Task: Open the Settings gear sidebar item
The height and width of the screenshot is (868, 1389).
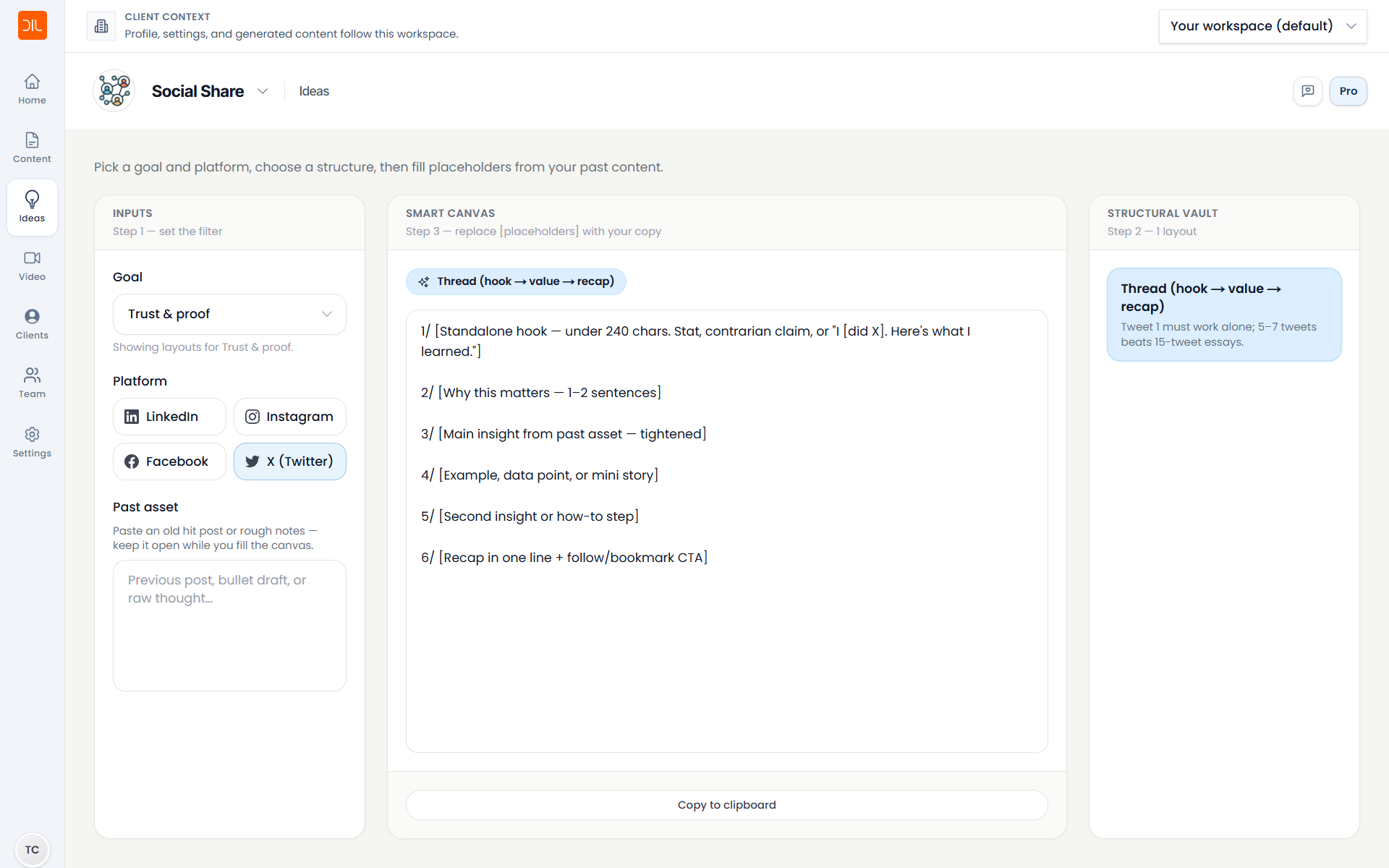Action: (32, 443)
